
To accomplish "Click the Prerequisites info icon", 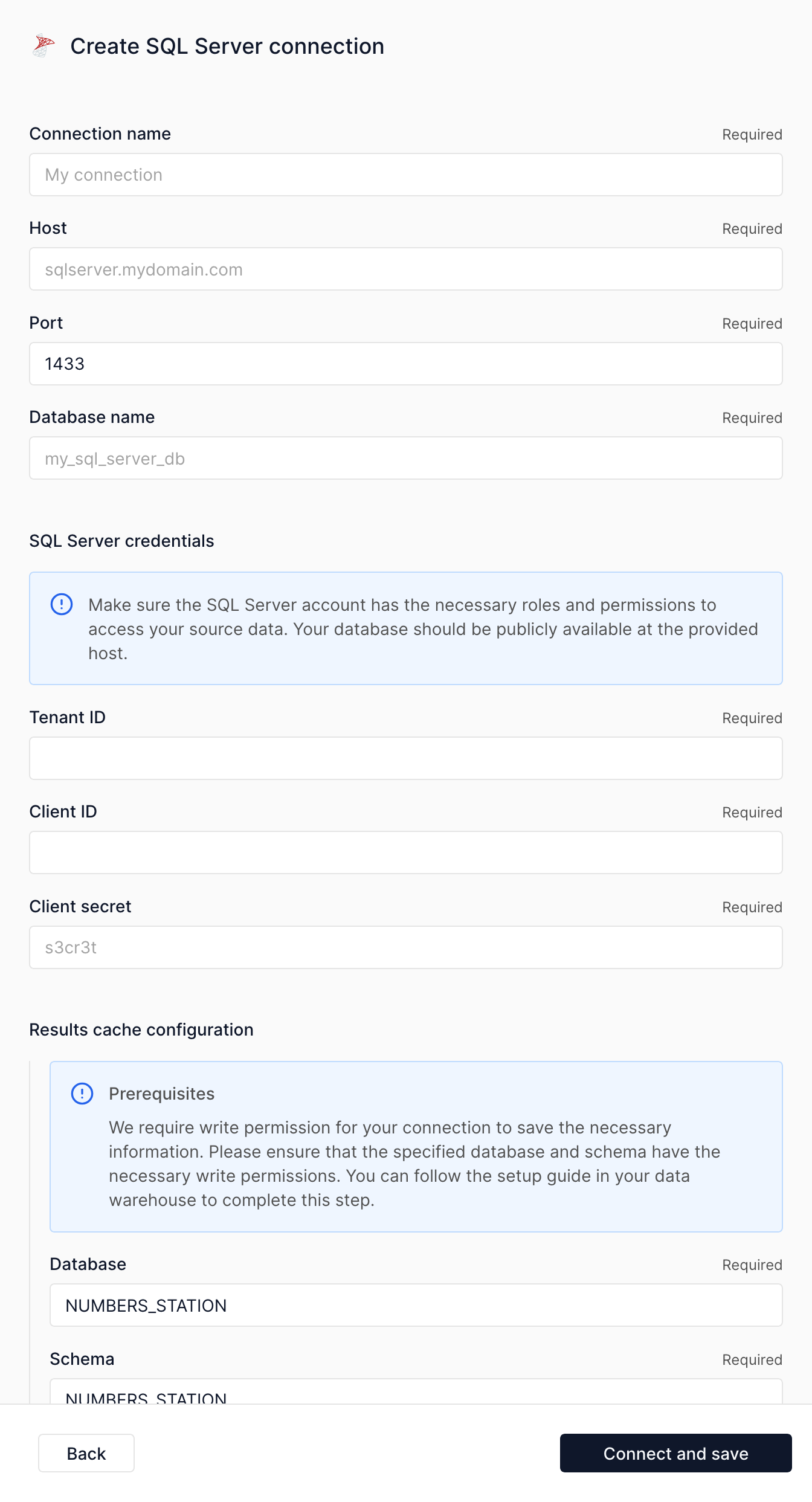I will (x=83, y=1094).
